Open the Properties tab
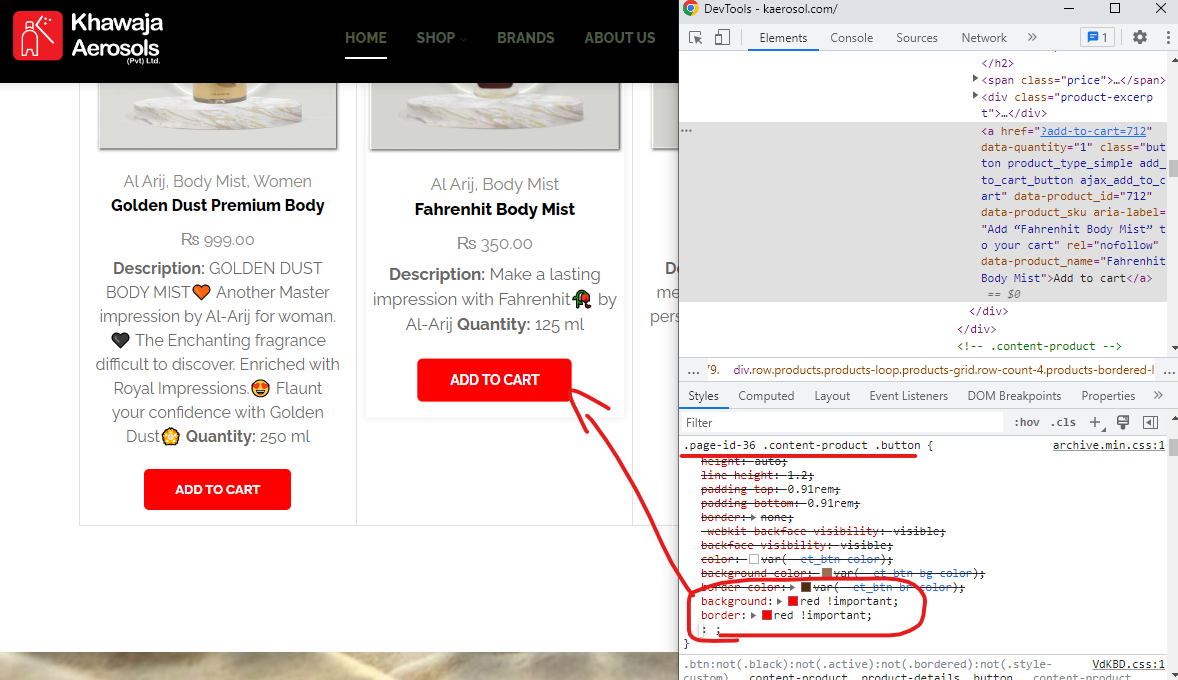The width and height of the screenshot is (1178, 680). pos(1107,396)
